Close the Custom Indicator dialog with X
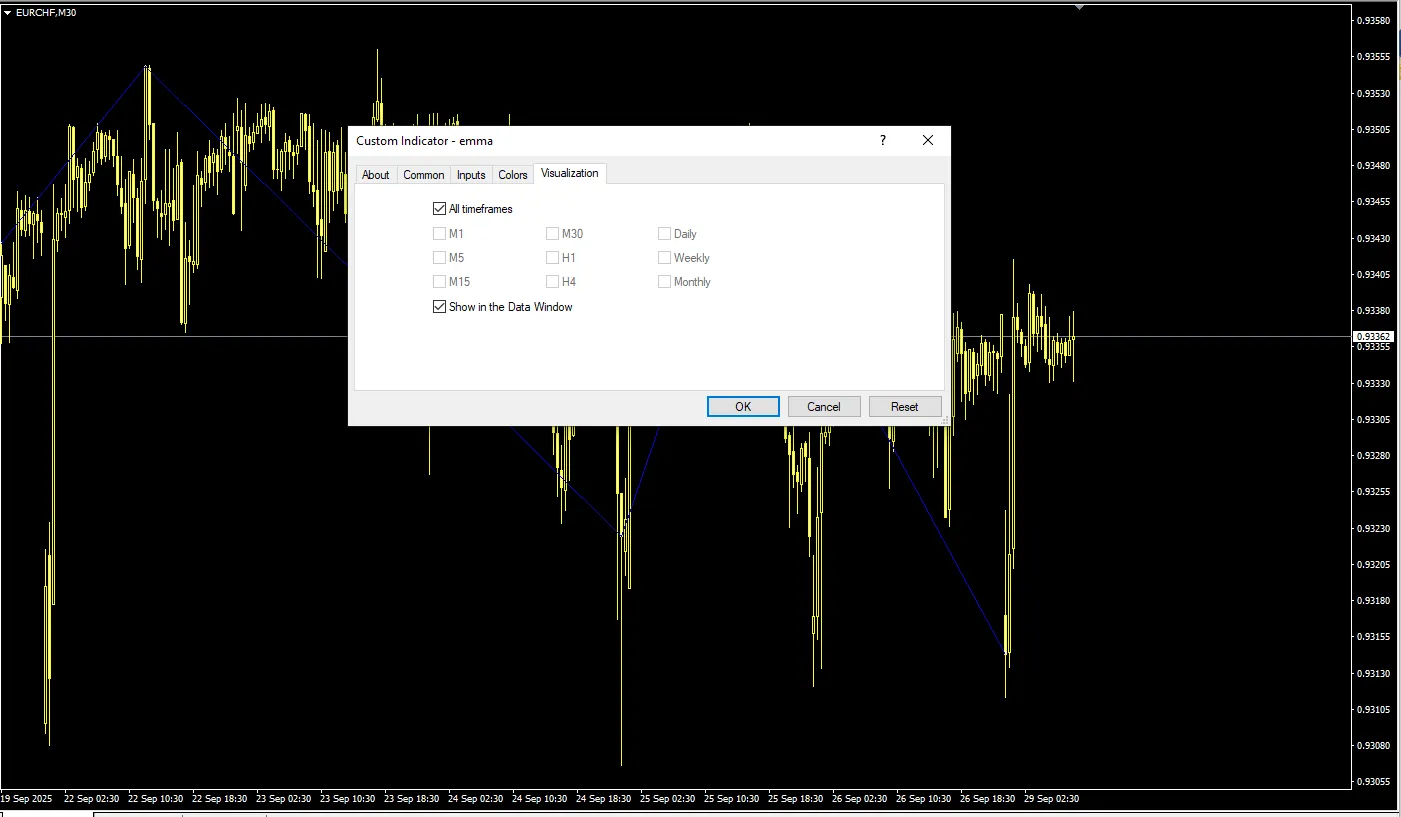 click(x=928, y=141)
